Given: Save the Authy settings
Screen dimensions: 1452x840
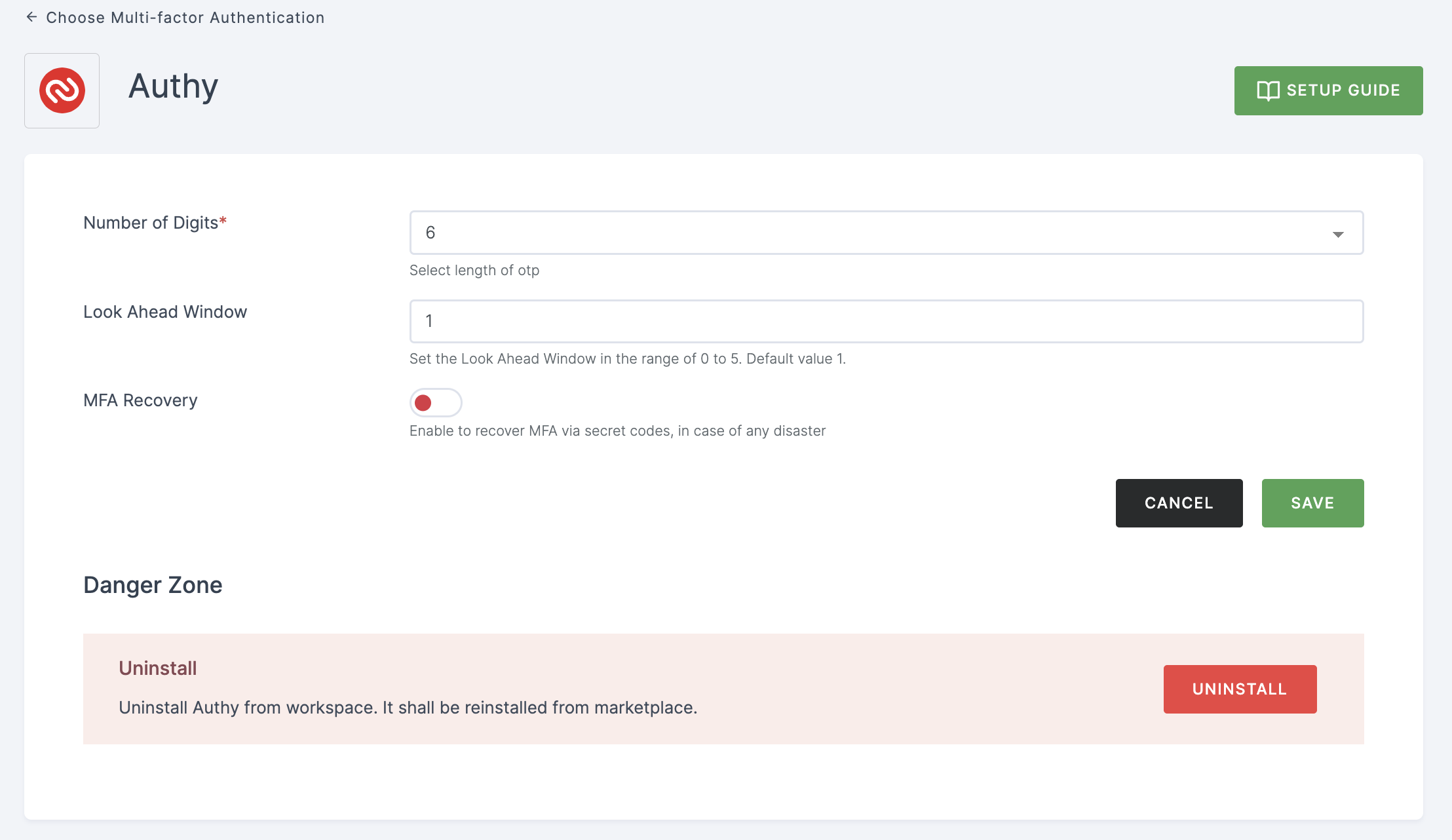Looking at the screenshot, I should (1312, 503).
